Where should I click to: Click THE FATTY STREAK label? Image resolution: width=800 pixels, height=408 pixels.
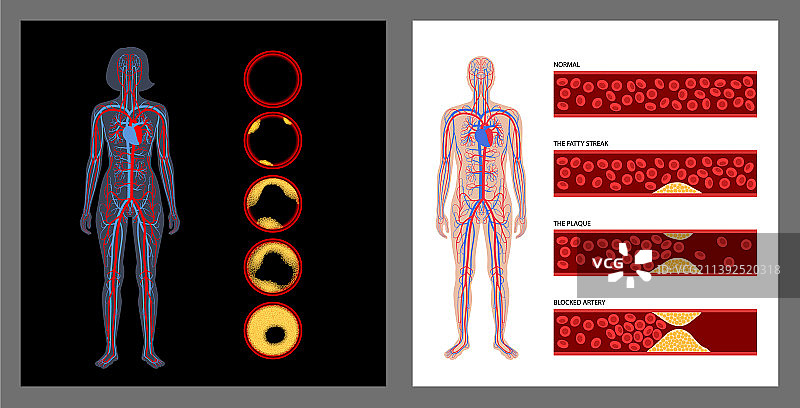point(581,144)
